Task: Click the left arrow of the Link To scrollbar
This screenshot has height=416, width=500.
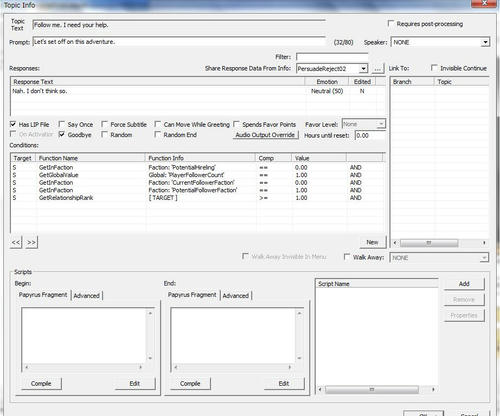Action: pyautogui.click(x=395, y=243)
